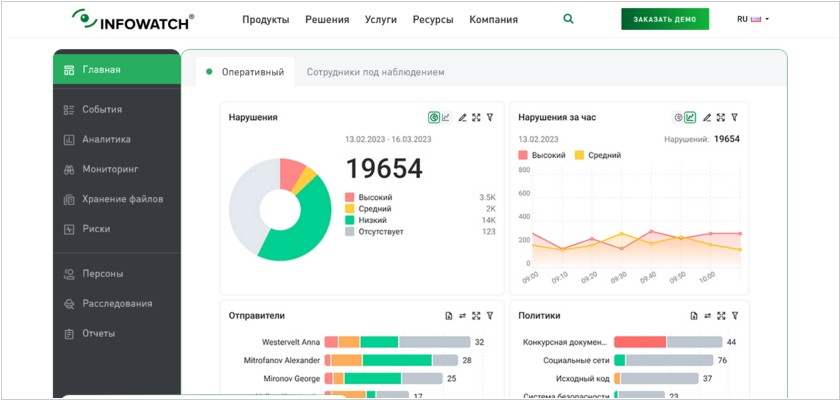Export the Политики widget to file
Screen dimensions: 840x400
pos(694,316)
